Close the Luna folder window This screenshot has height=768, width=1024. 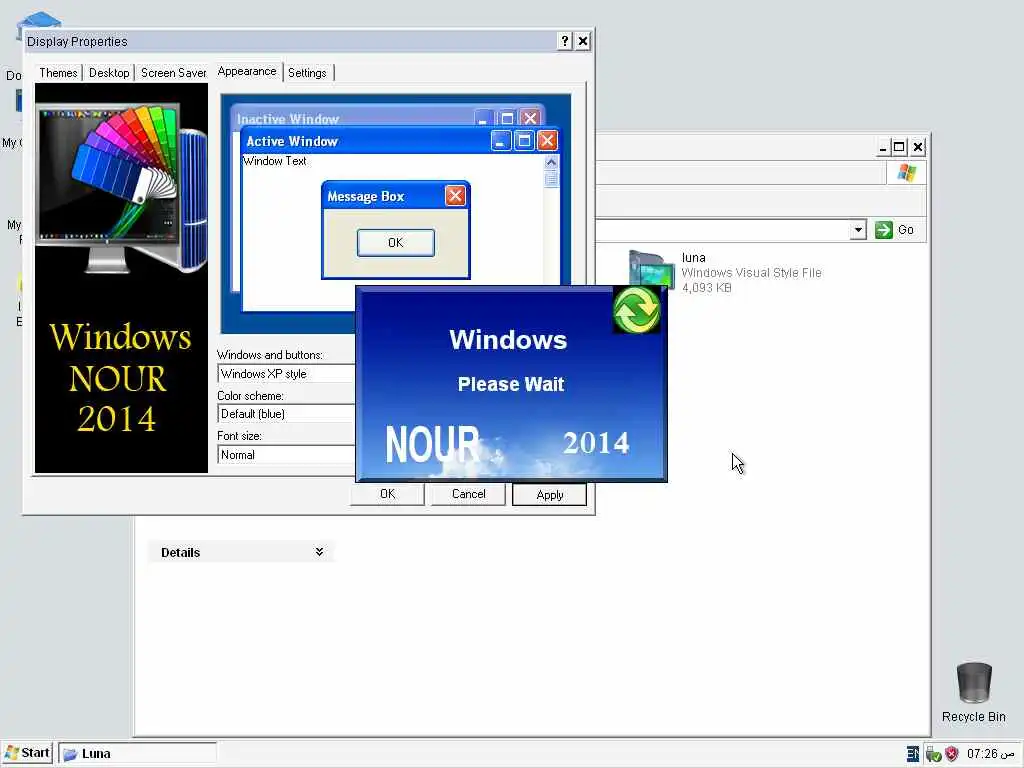tap(918, 147)
